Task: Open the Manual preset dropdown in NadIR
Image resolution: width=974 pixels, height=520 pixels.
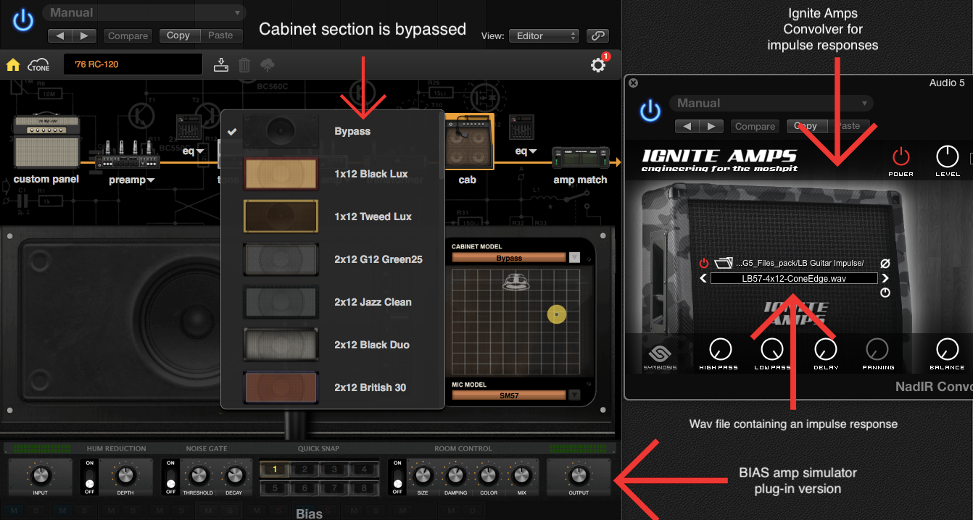Action: tap(771, 104)
